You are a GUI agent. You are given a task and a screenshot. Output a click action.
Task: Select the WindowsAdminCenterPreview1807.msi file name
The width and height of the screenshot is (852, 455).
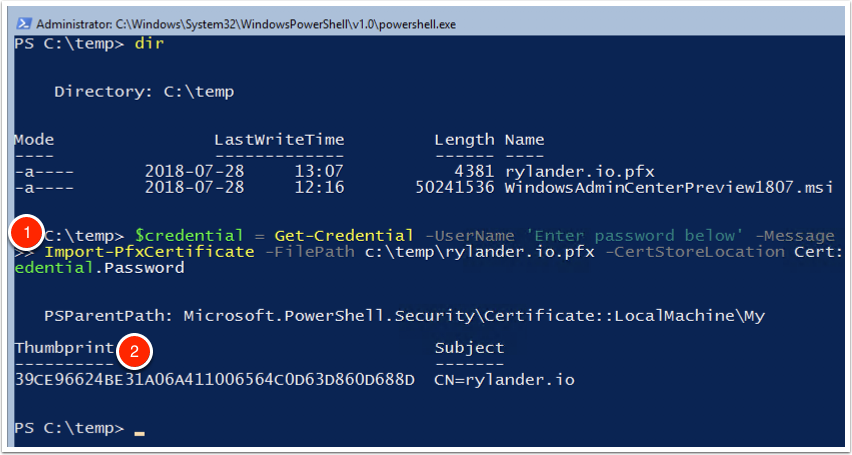click(x=668, y=188)
